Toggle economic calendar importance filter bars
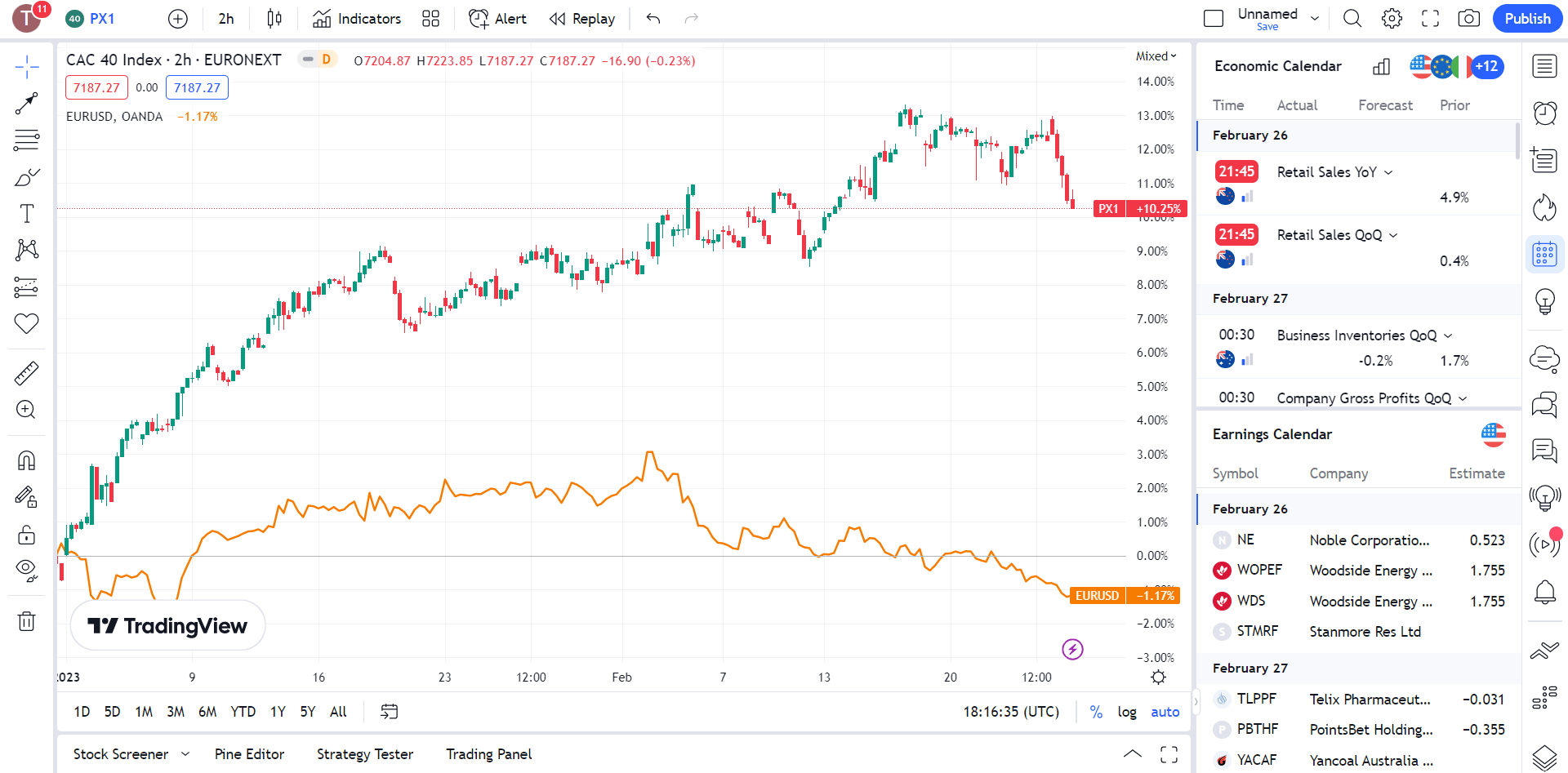 [1382, 66]
